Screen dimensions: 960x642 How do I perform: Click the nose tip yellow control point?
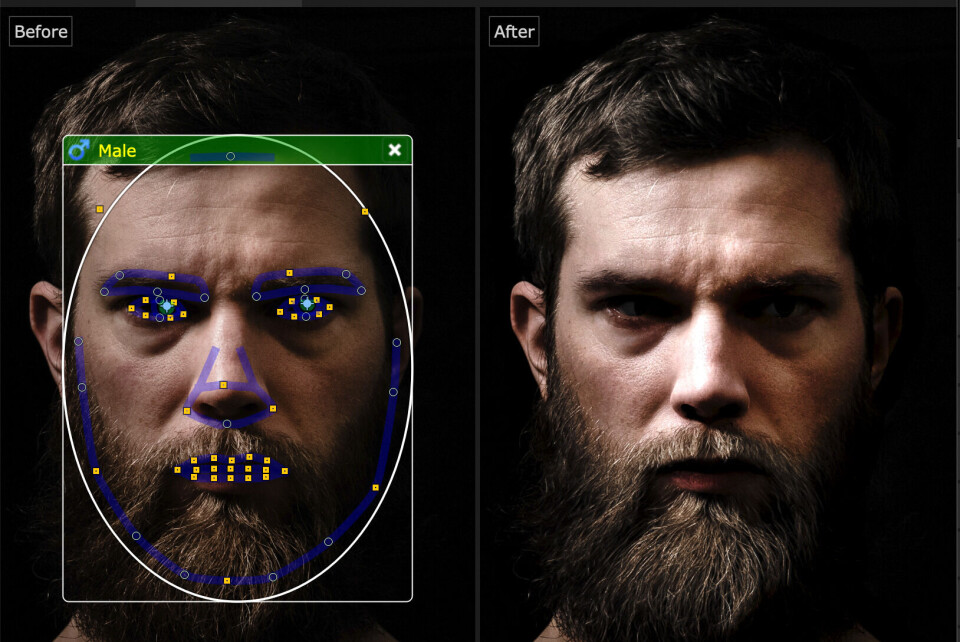click(x=223, y=385)
